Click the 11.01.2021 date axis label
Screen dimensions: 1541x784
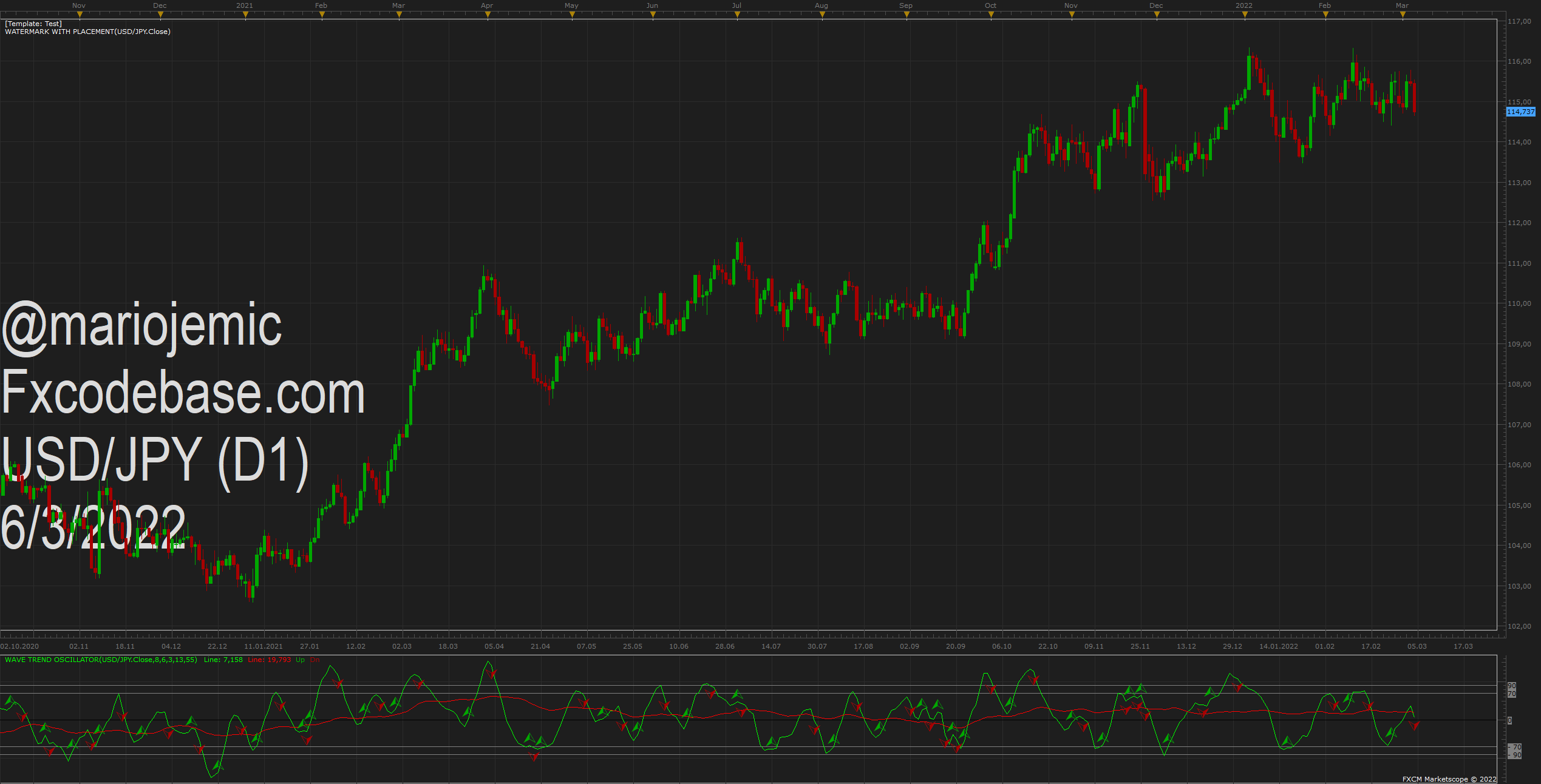(x=264, y=646)
